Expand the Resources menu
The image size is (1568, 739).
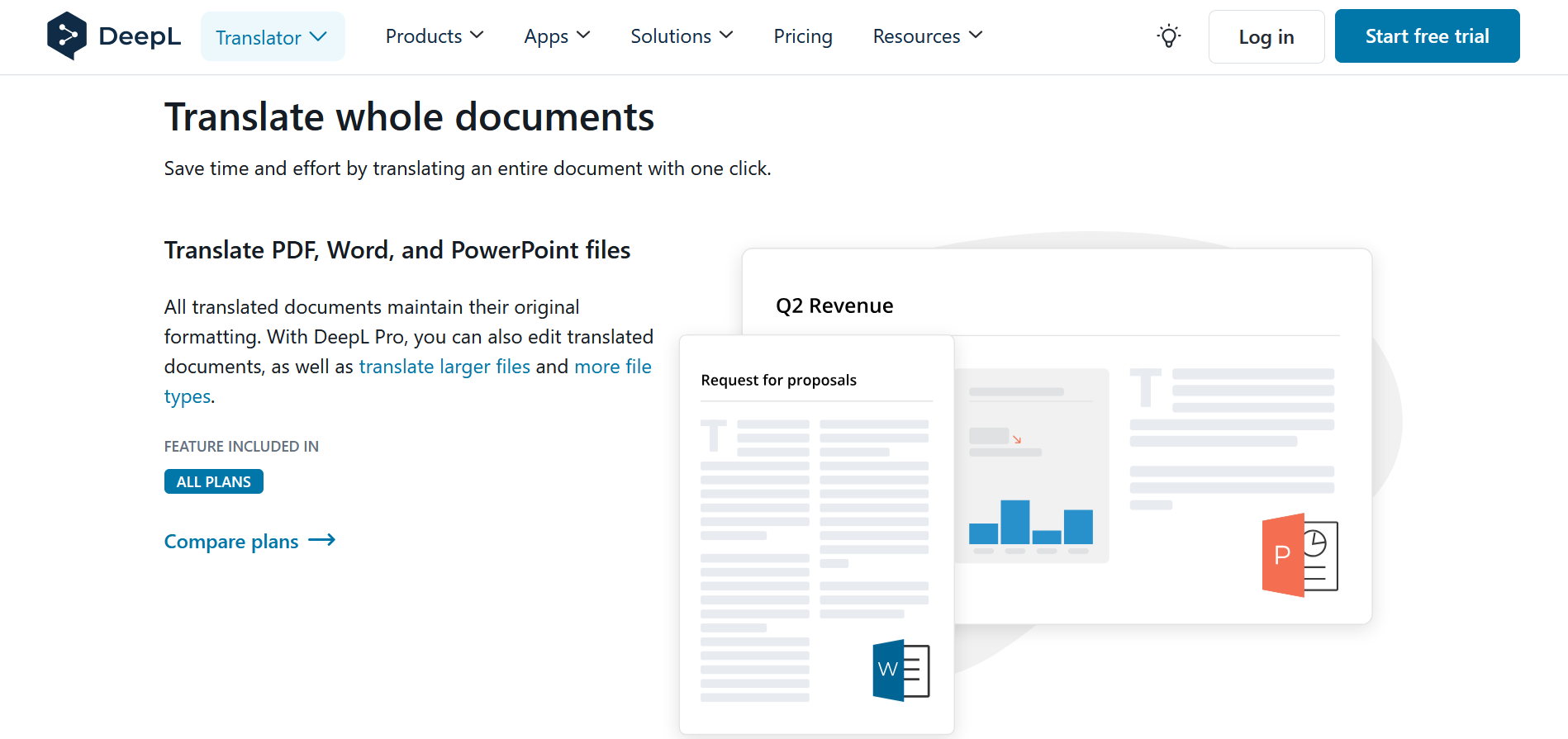[x=928, y=36]
